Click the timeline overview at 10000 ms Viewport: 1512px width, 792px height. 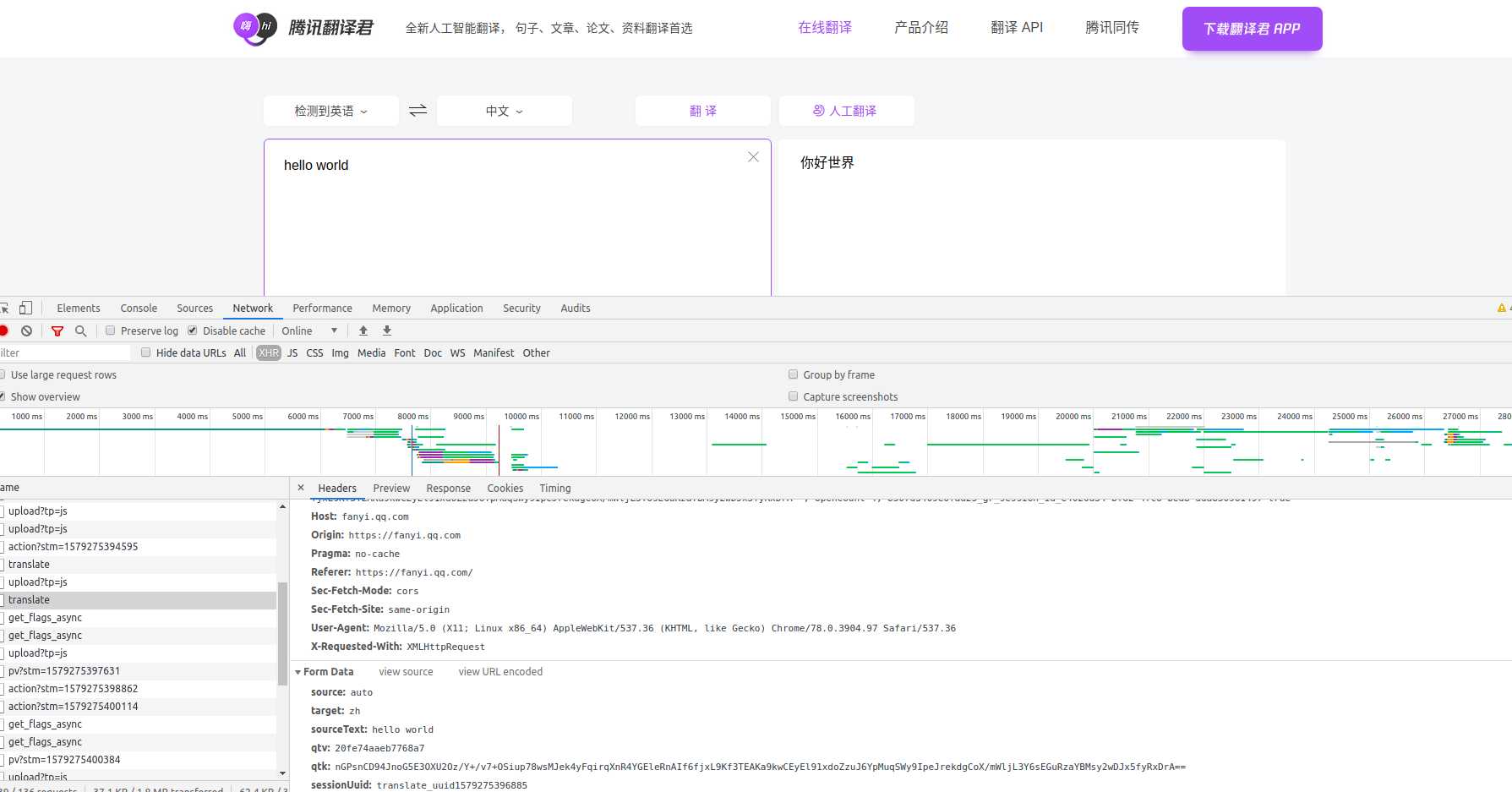(x=521, y=417)
